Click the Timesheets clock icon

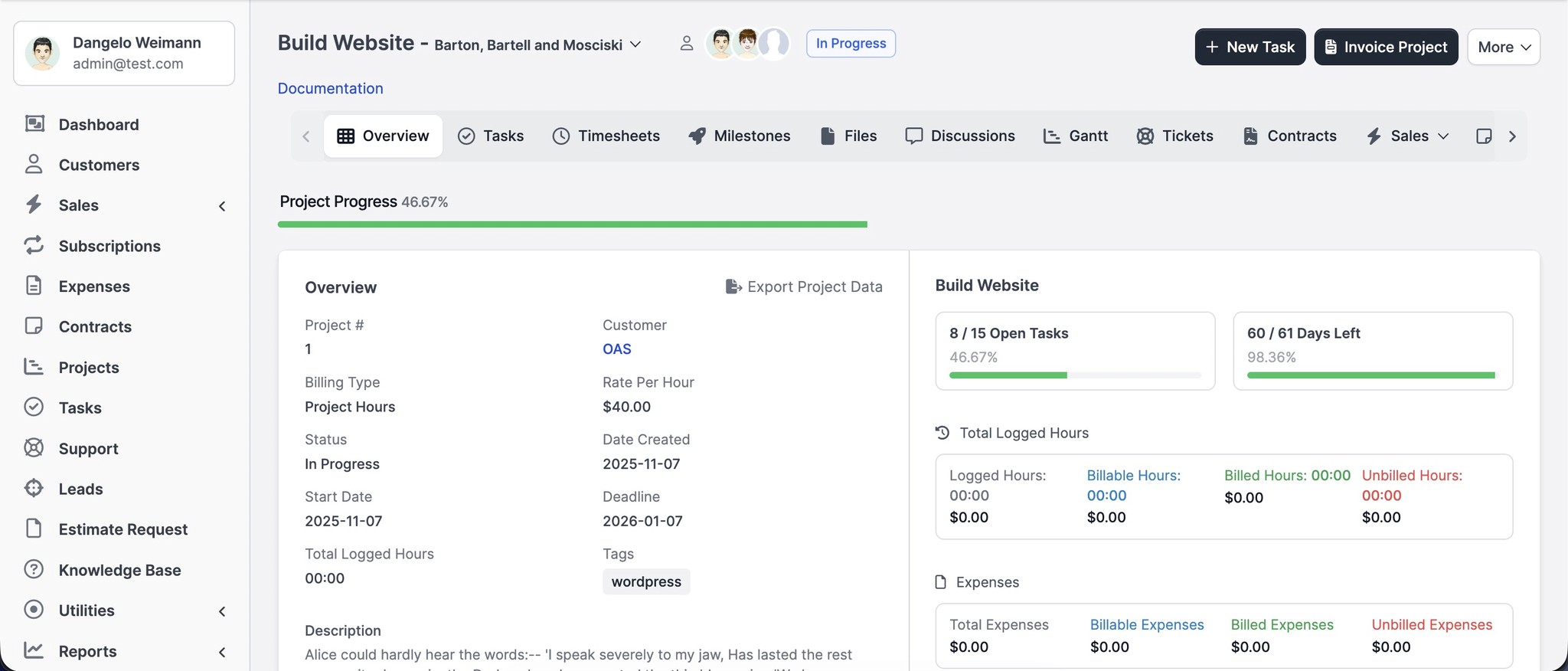[x=561, y=136]
